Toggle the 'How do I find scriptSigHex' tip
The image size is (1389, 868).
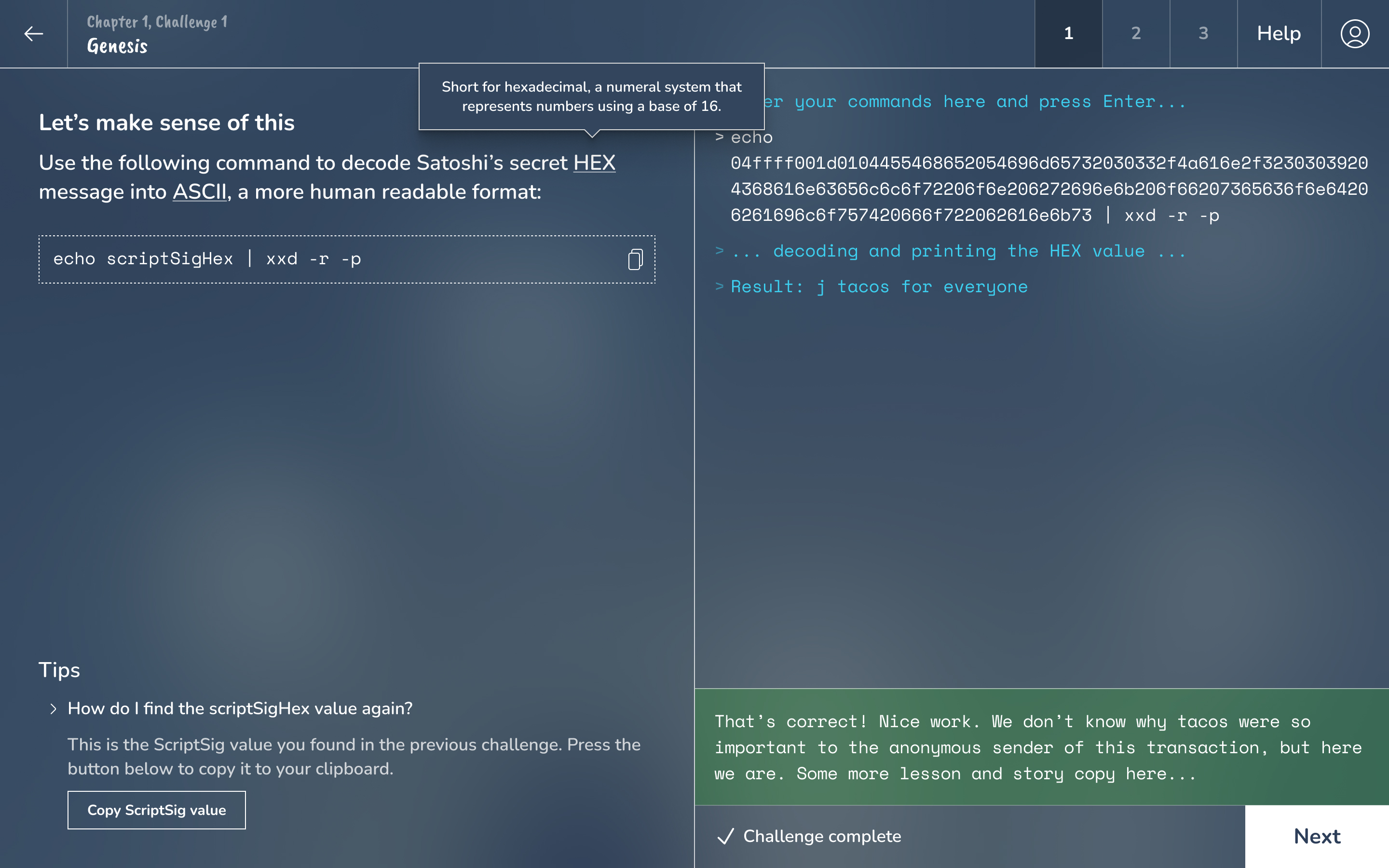[240, 709]
